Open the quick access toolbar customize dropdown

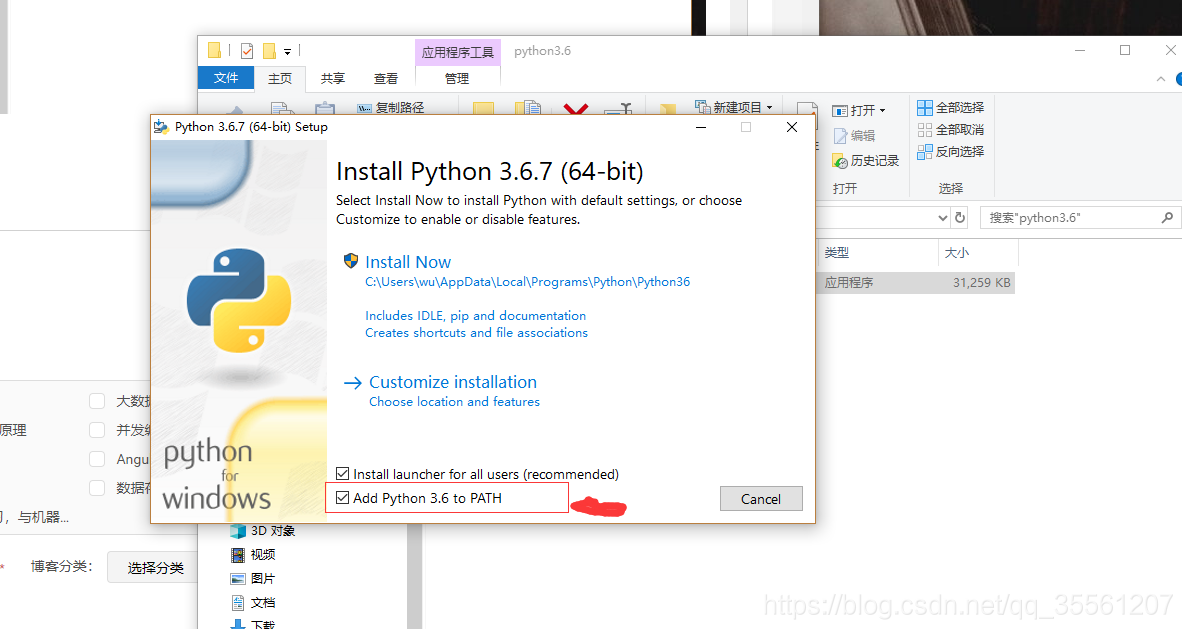coord(287,52)
